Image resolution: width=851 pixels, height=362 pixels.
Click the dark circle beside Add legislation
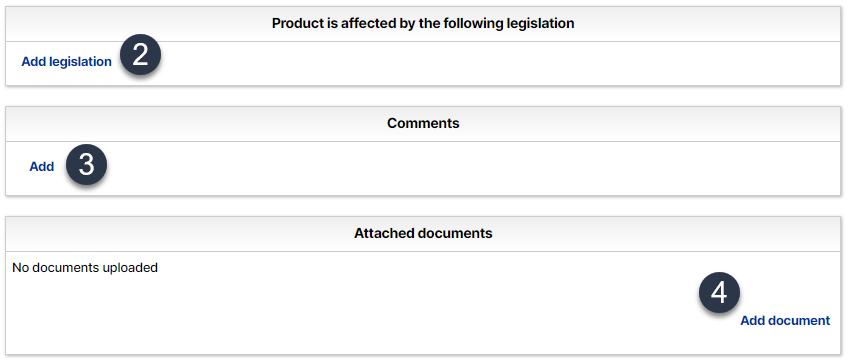[x=141, y=55]
